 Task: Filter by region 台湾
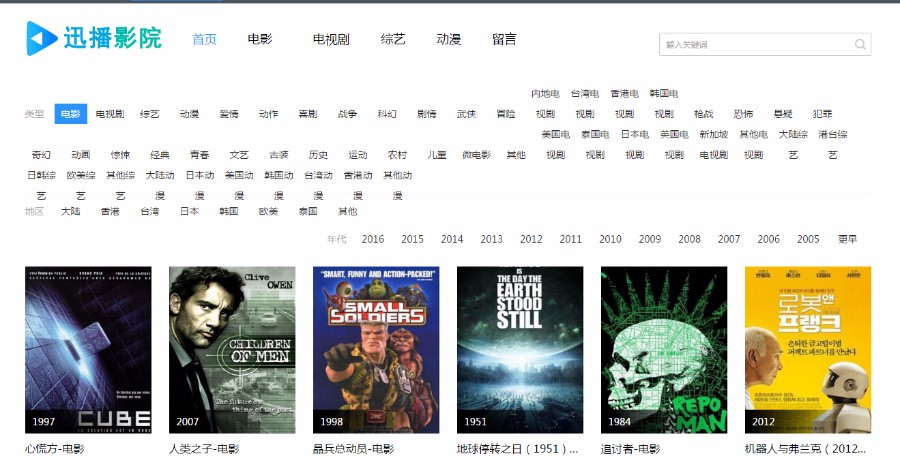tap(150, 211)
